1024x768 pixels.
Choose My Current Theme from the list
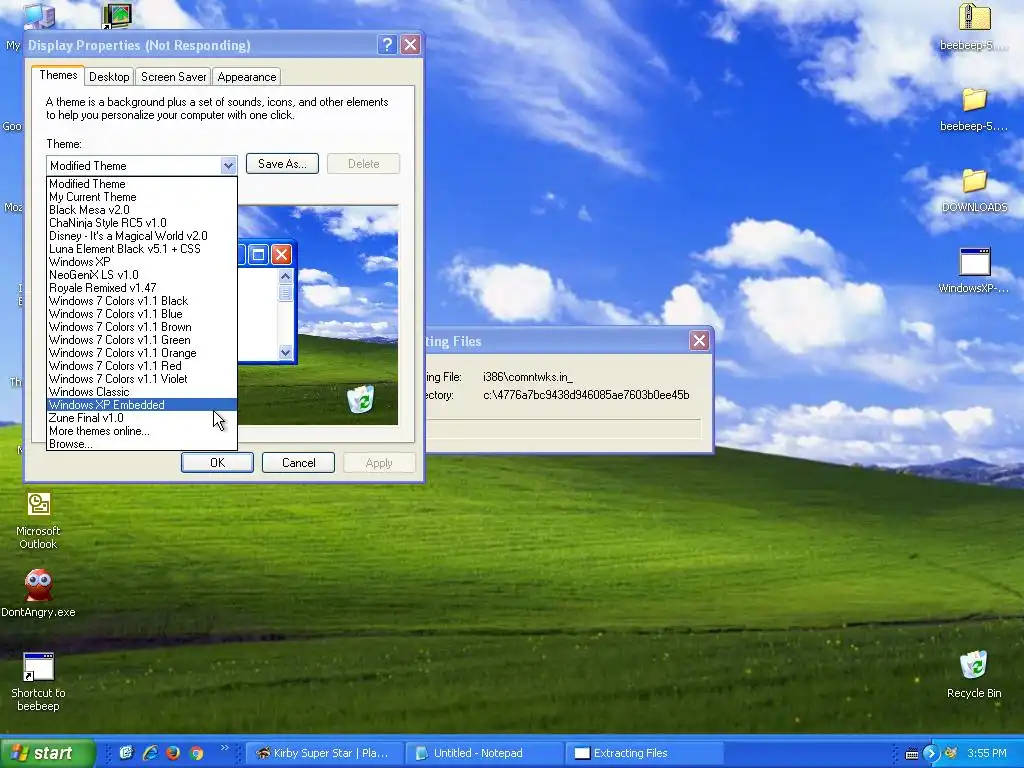point(142,197)
